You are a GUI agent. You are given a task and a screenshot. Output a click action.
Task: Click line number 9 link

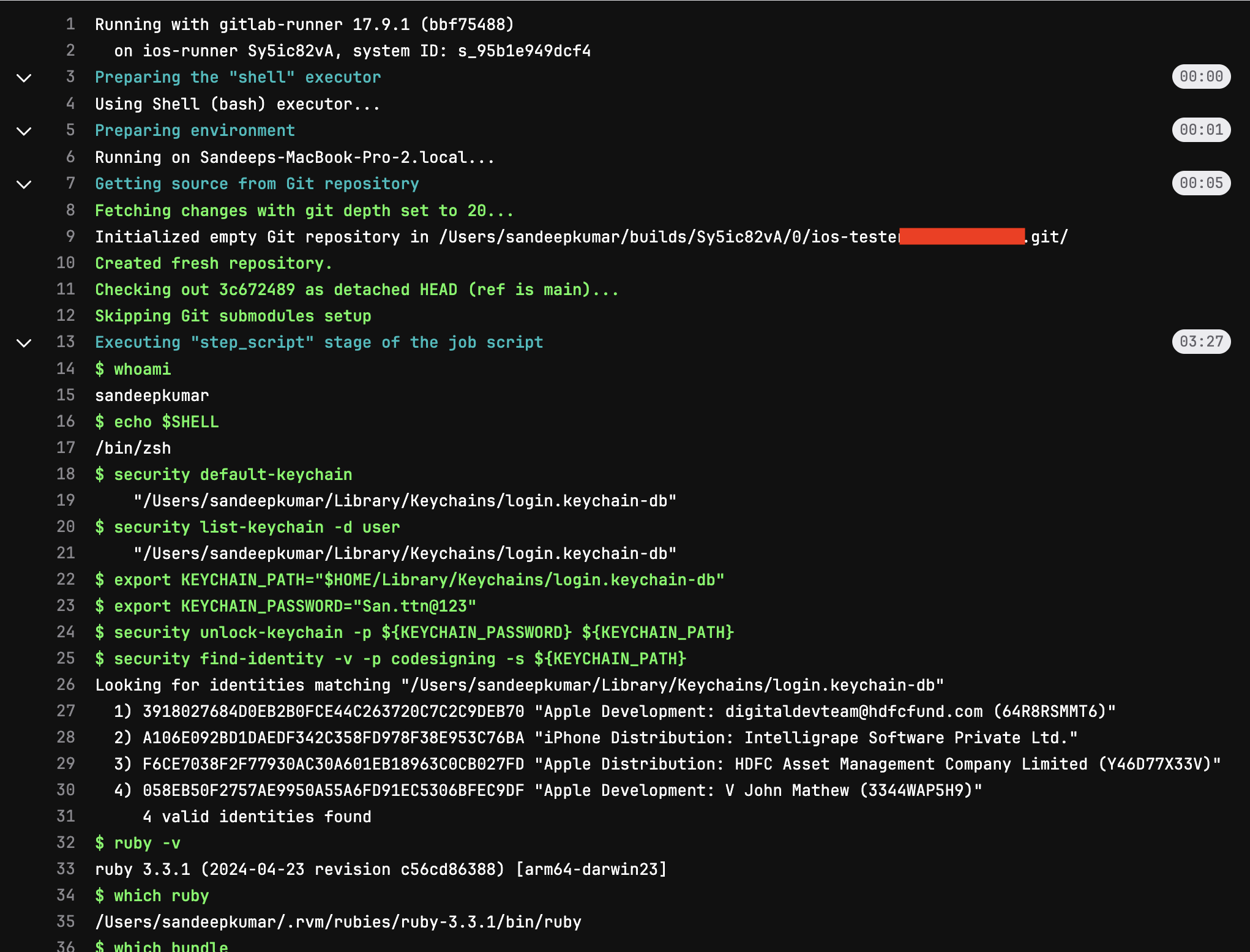coord(70,236)
